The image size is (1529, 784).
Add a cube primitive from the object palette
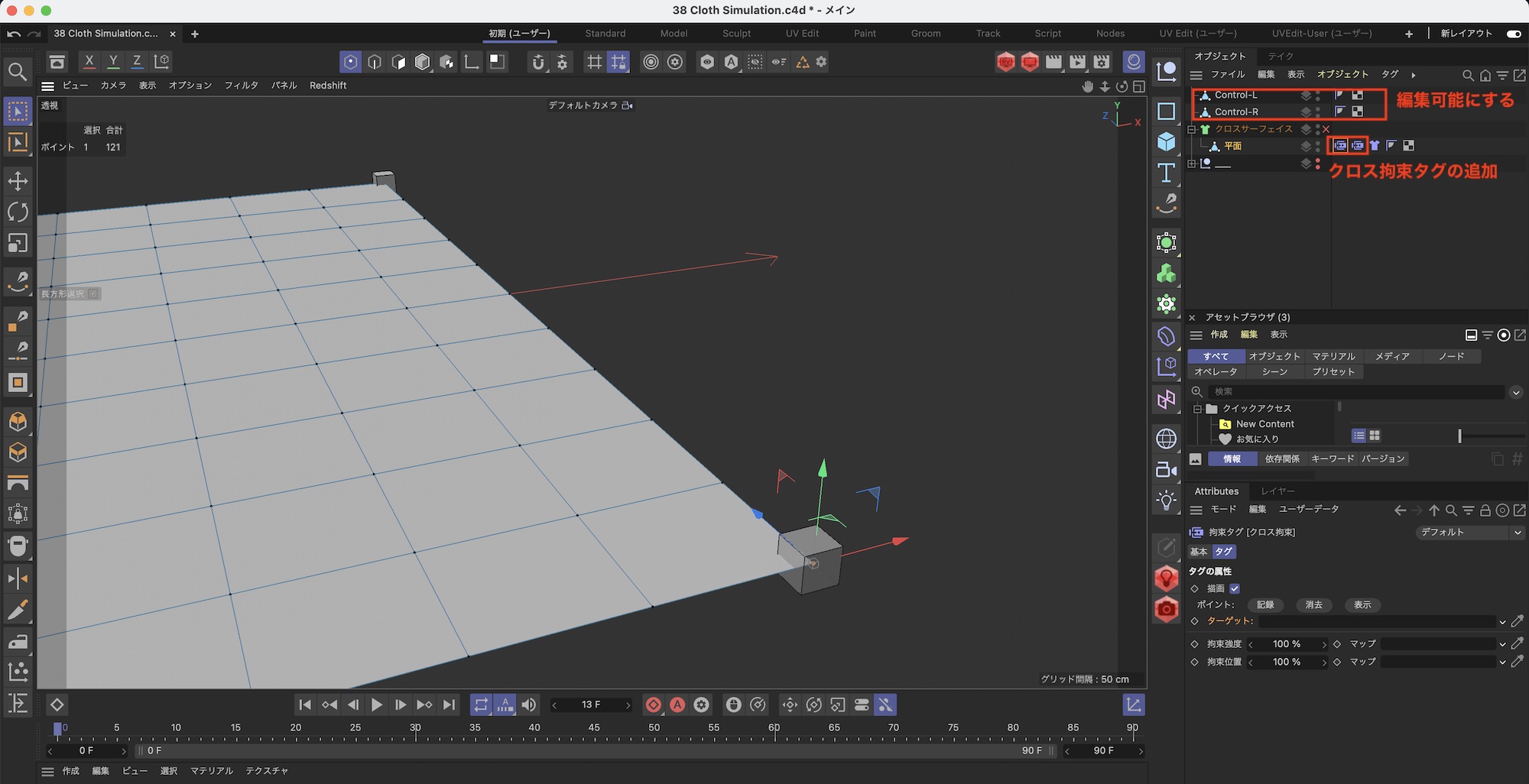(1166, 142)
